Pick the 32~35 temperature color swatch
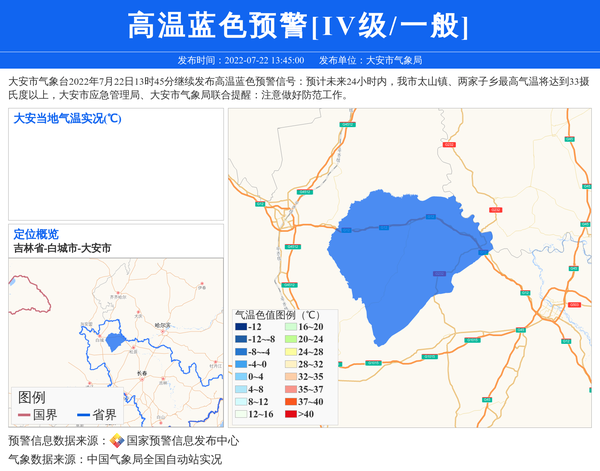Image resolution: width=600 pixels, height=471 pixels. 290,377
